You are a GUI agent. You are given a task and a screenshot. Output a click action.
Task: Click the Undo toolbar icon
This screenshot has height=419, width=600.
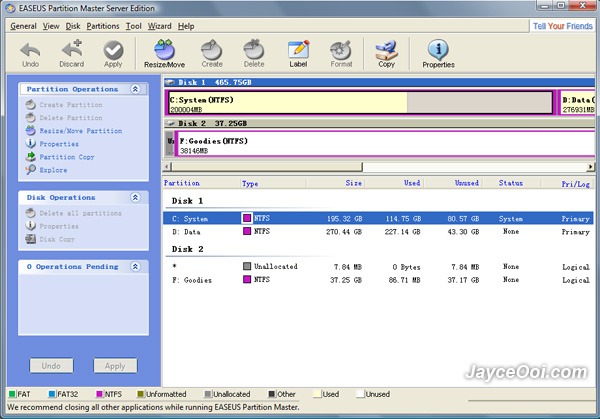click(30, 54)
